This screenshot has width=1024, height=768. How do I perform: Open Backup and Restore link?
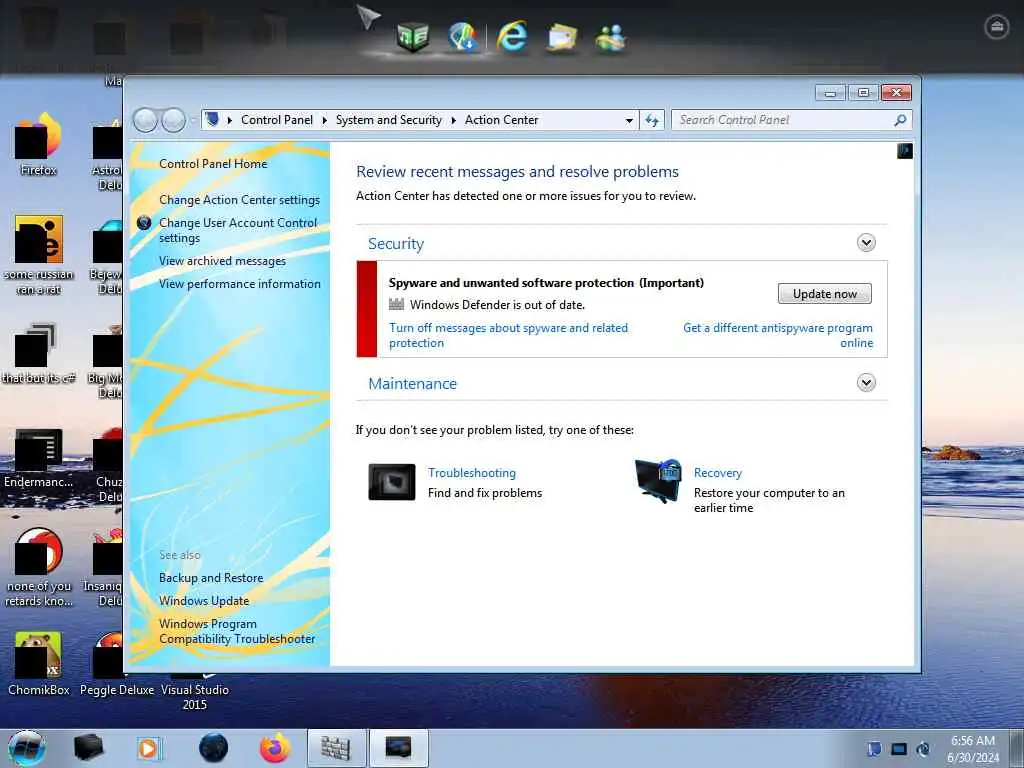click(211, 578)
